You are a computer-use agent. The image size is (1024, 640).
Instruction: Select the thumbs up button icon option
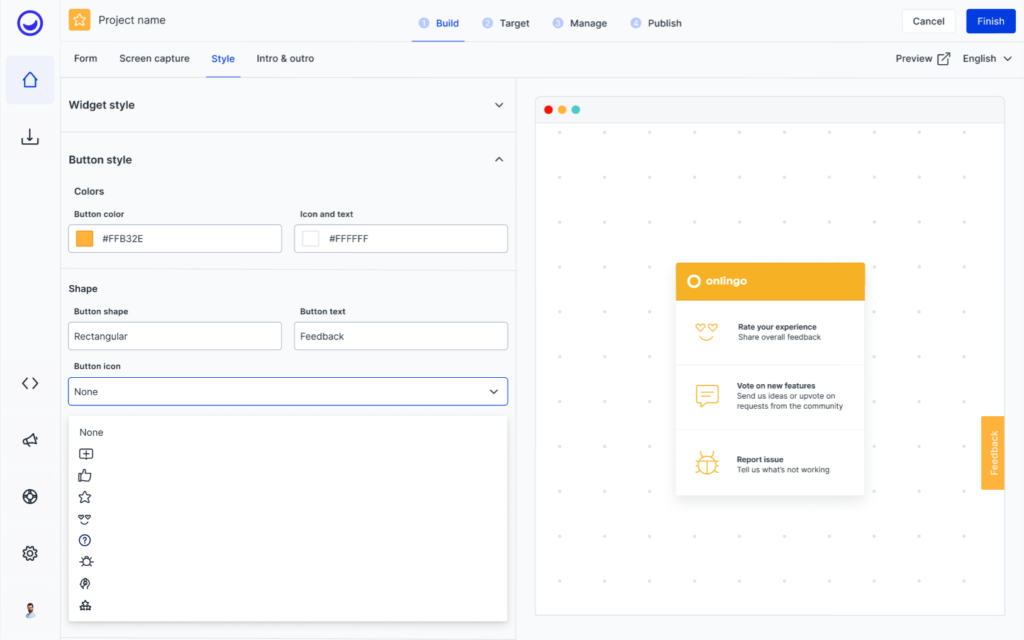[86, 475]
